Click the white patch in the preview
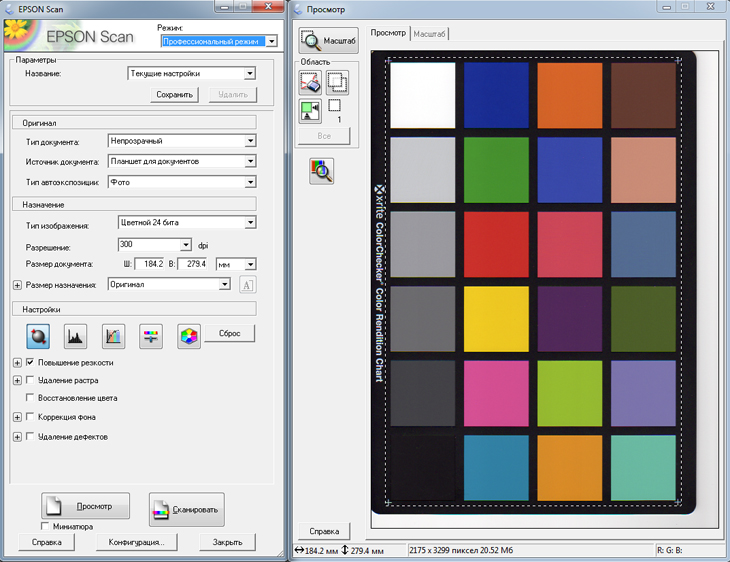 pos(423,95)
